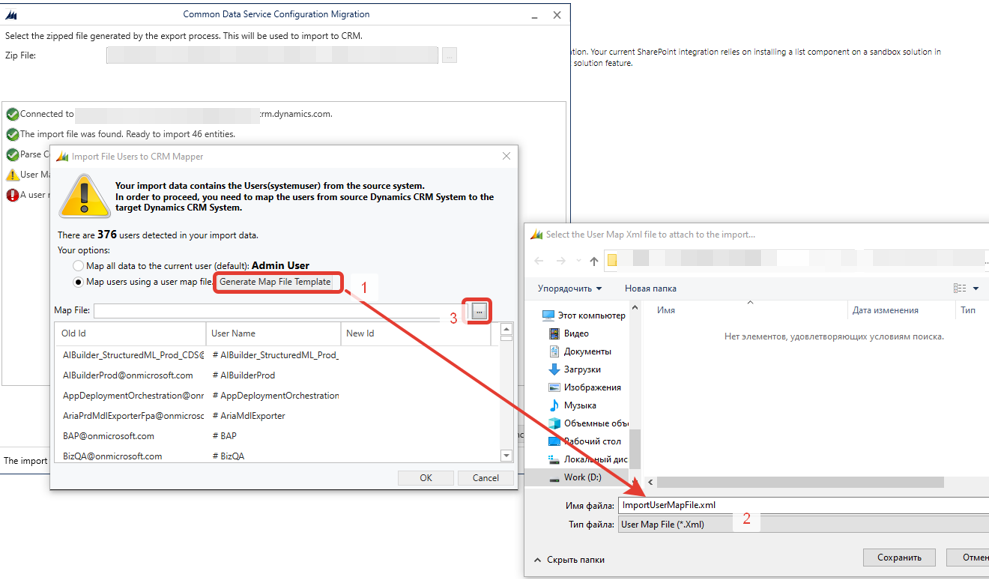Select the AIBuilder_StructuredML_Prod_CDS row
This screenshot has width=989, height=579.
tap(276, 355)
